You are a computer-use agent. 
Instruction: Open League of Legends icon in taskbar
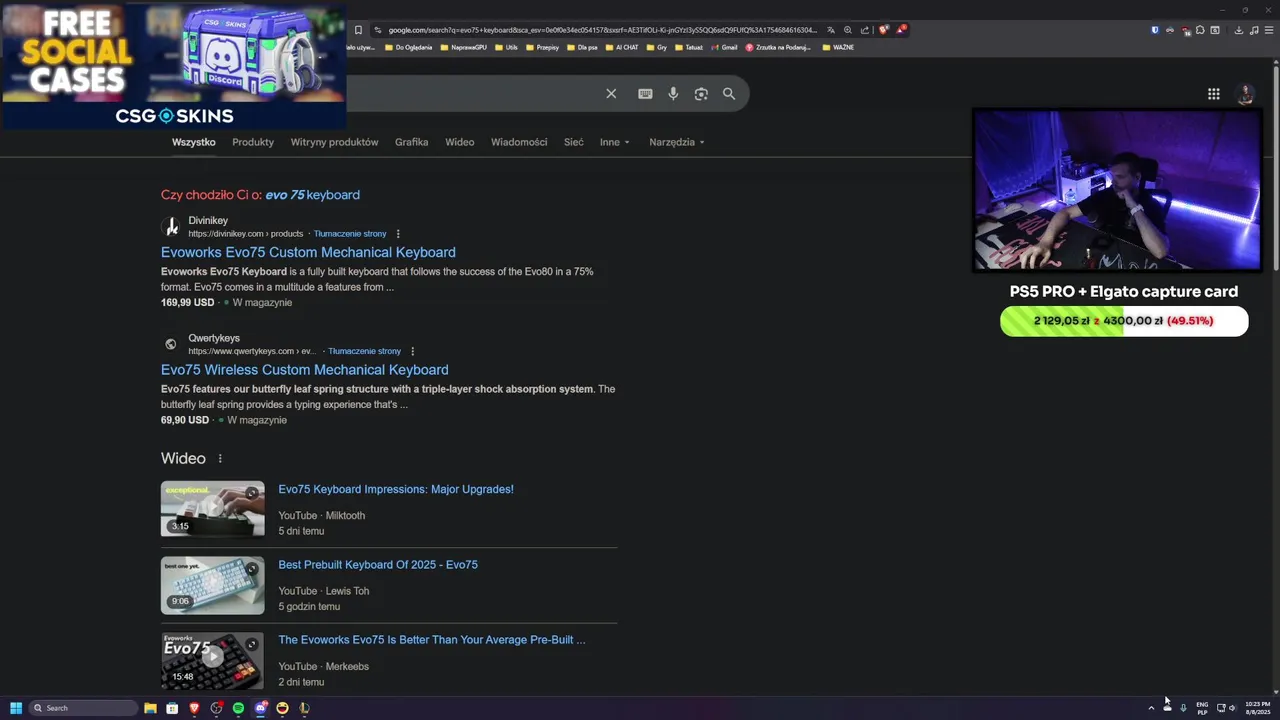pyautogui.click(x=304, y=708)
